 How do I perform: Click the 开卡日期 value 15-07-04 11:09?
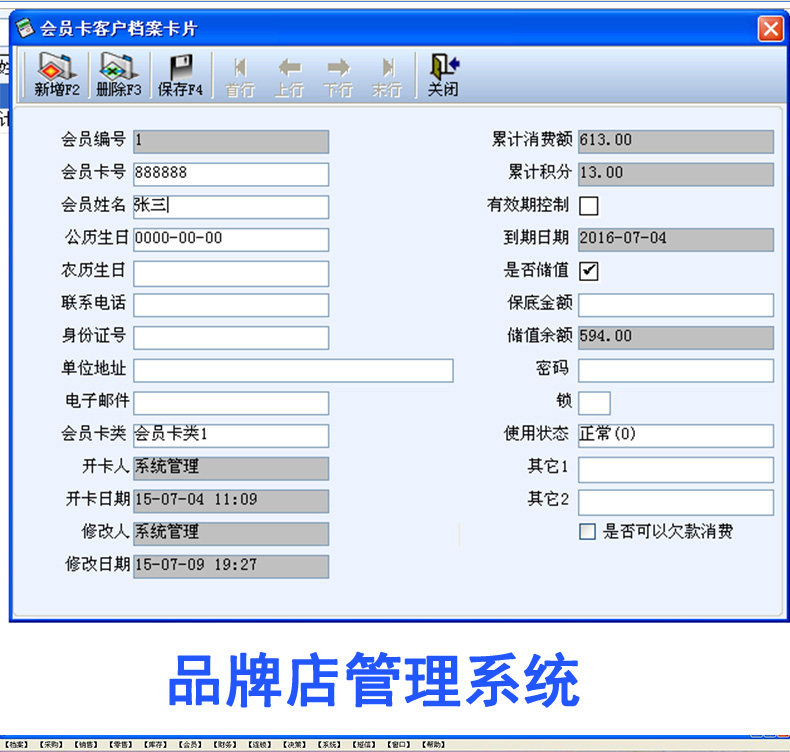coord(231,501)
